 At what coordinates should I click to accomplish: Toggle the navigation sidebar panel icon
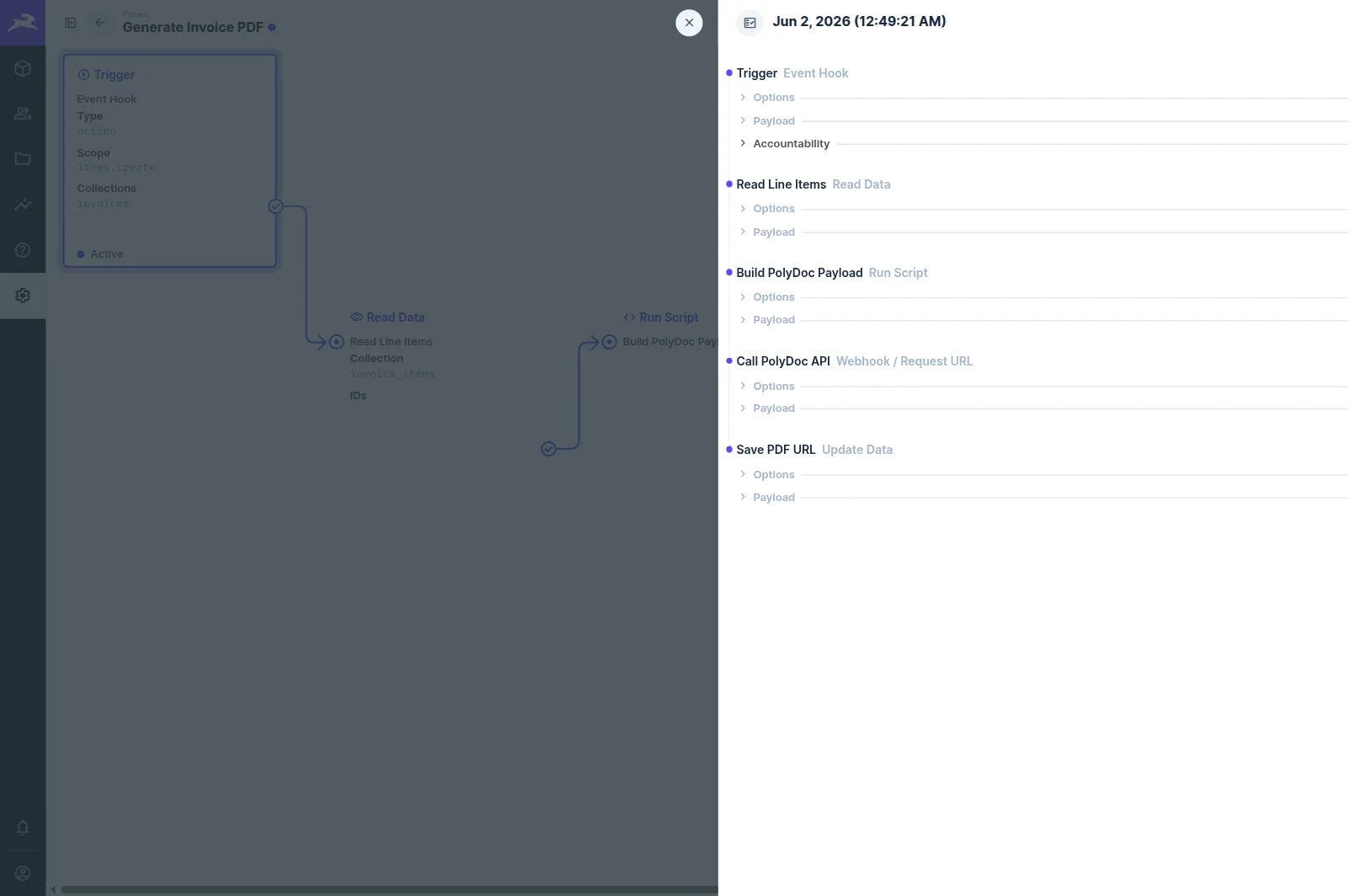pos(71,23)
